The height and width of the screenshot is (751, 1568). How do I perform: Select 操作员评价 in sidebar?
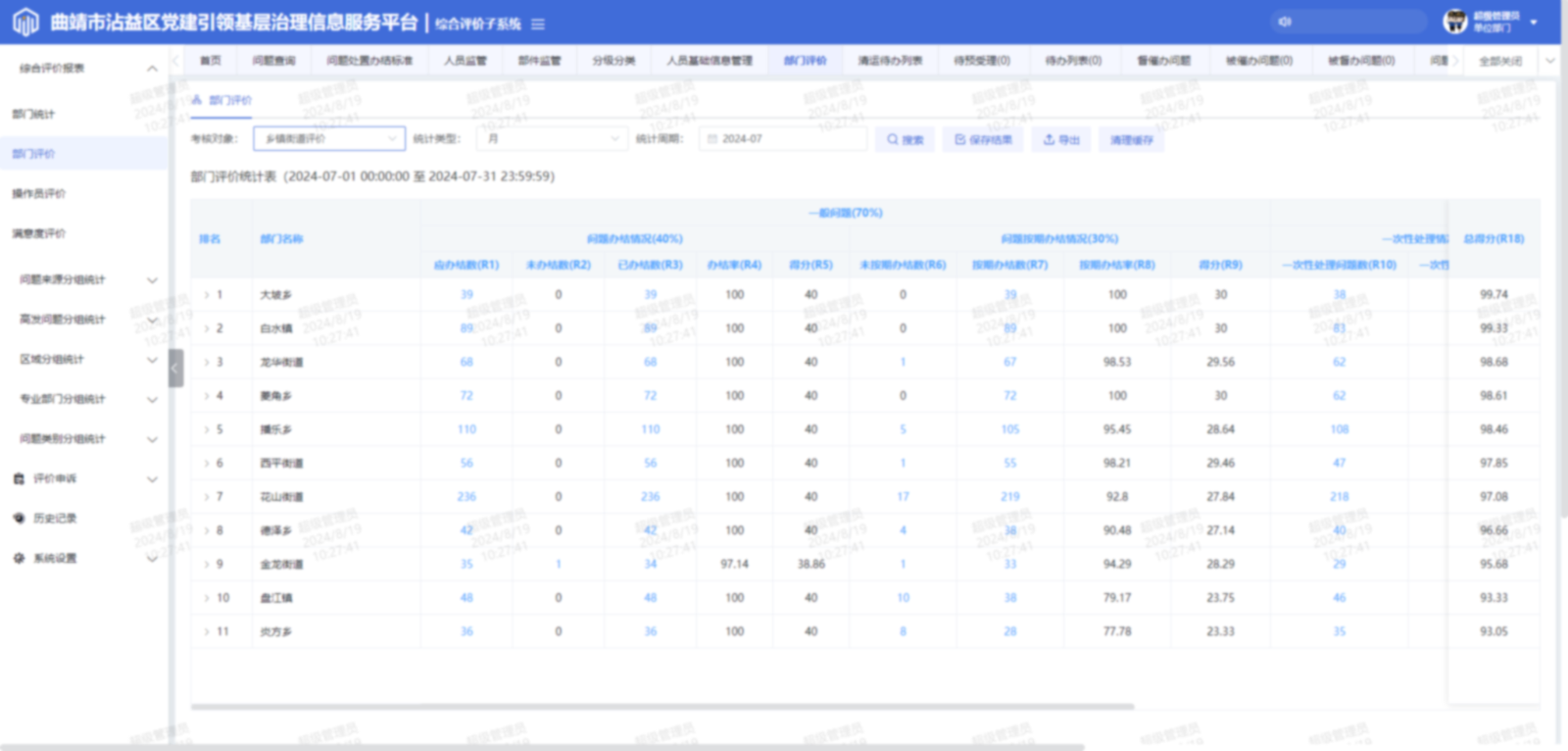click(x=39, y=194)
